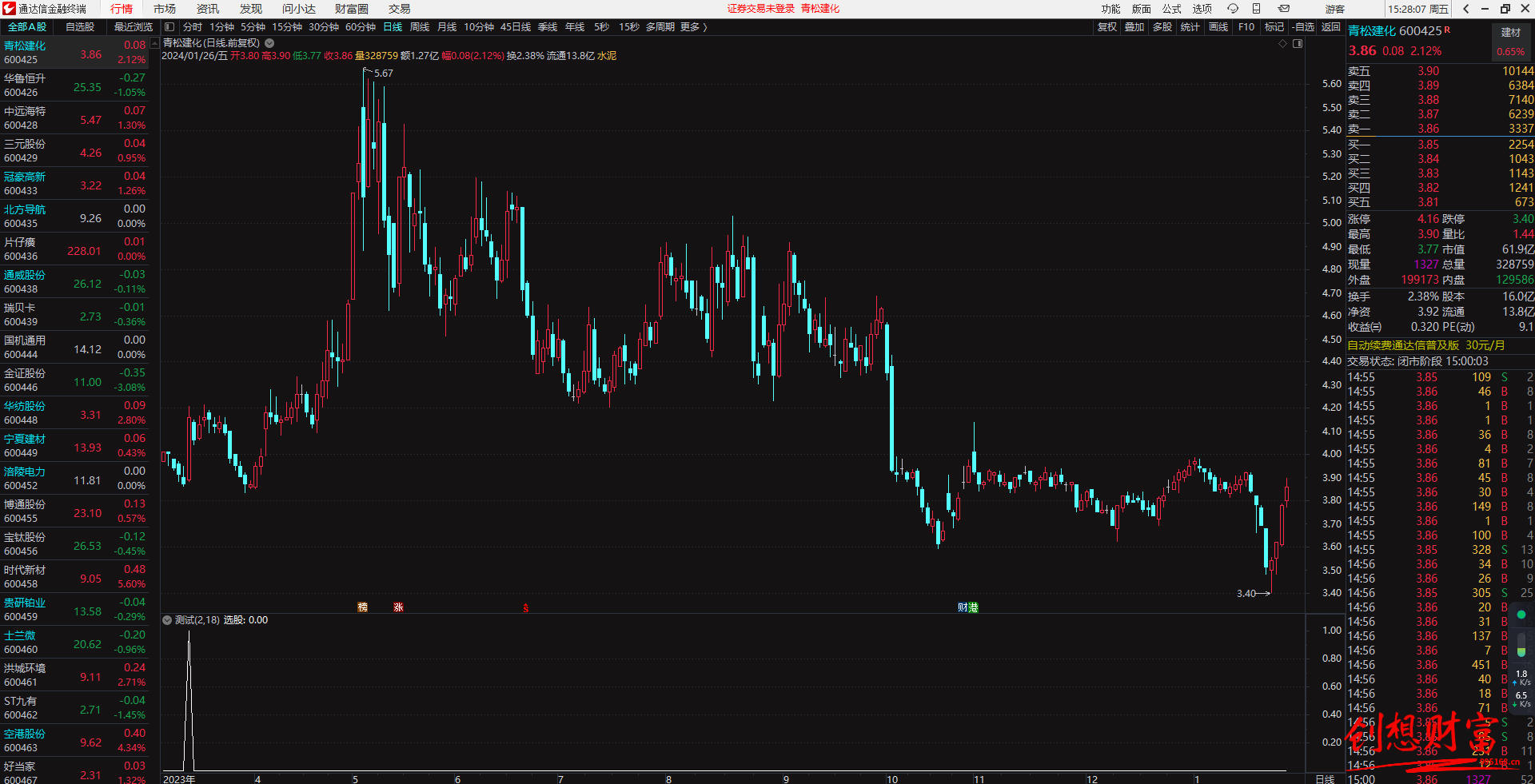Select the 全部A股 list tab
This screenshot has width=1535, height=784.
point(27,27)
